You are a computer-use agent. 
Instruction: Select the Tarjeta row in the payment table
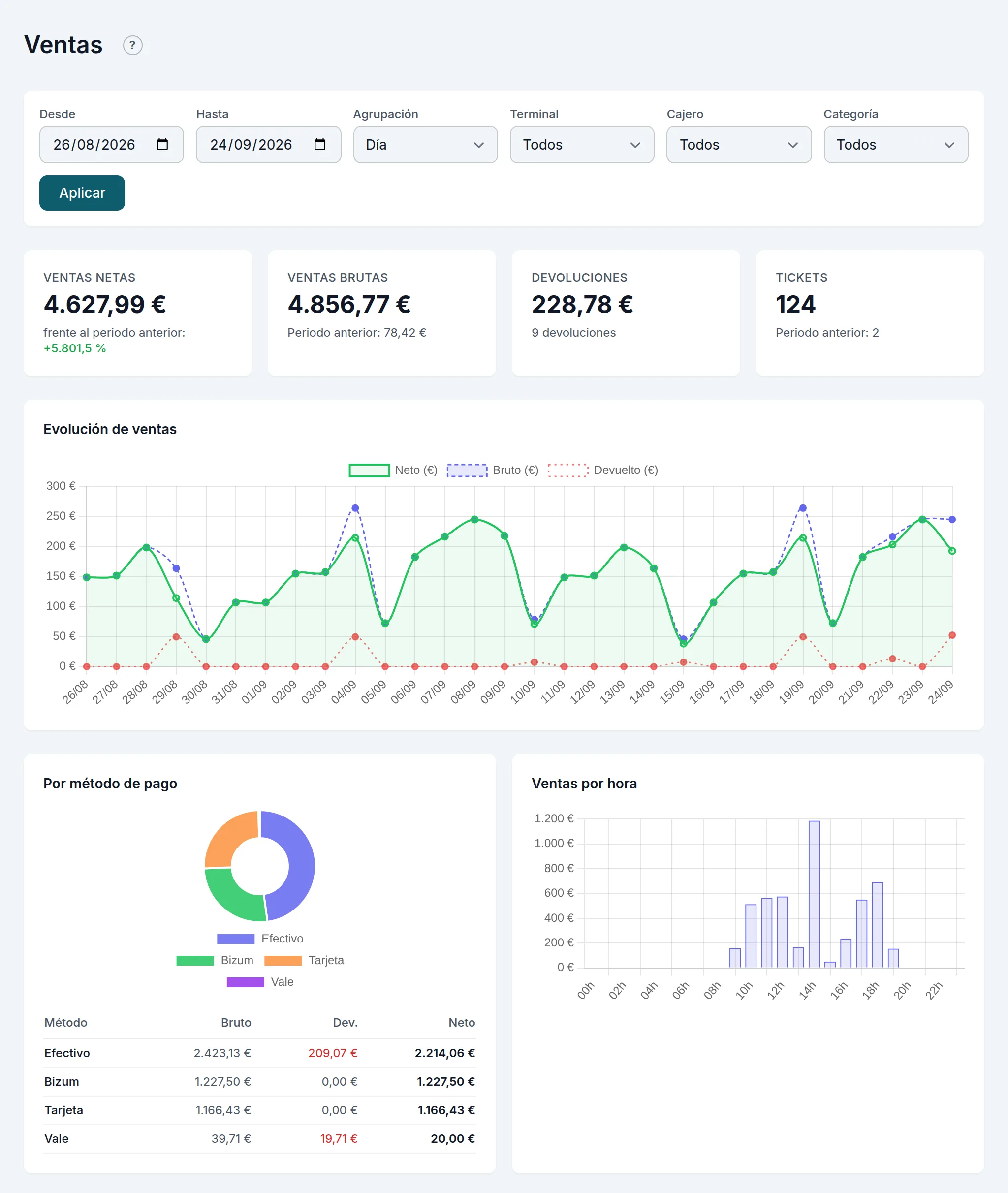click(260, 1110)
